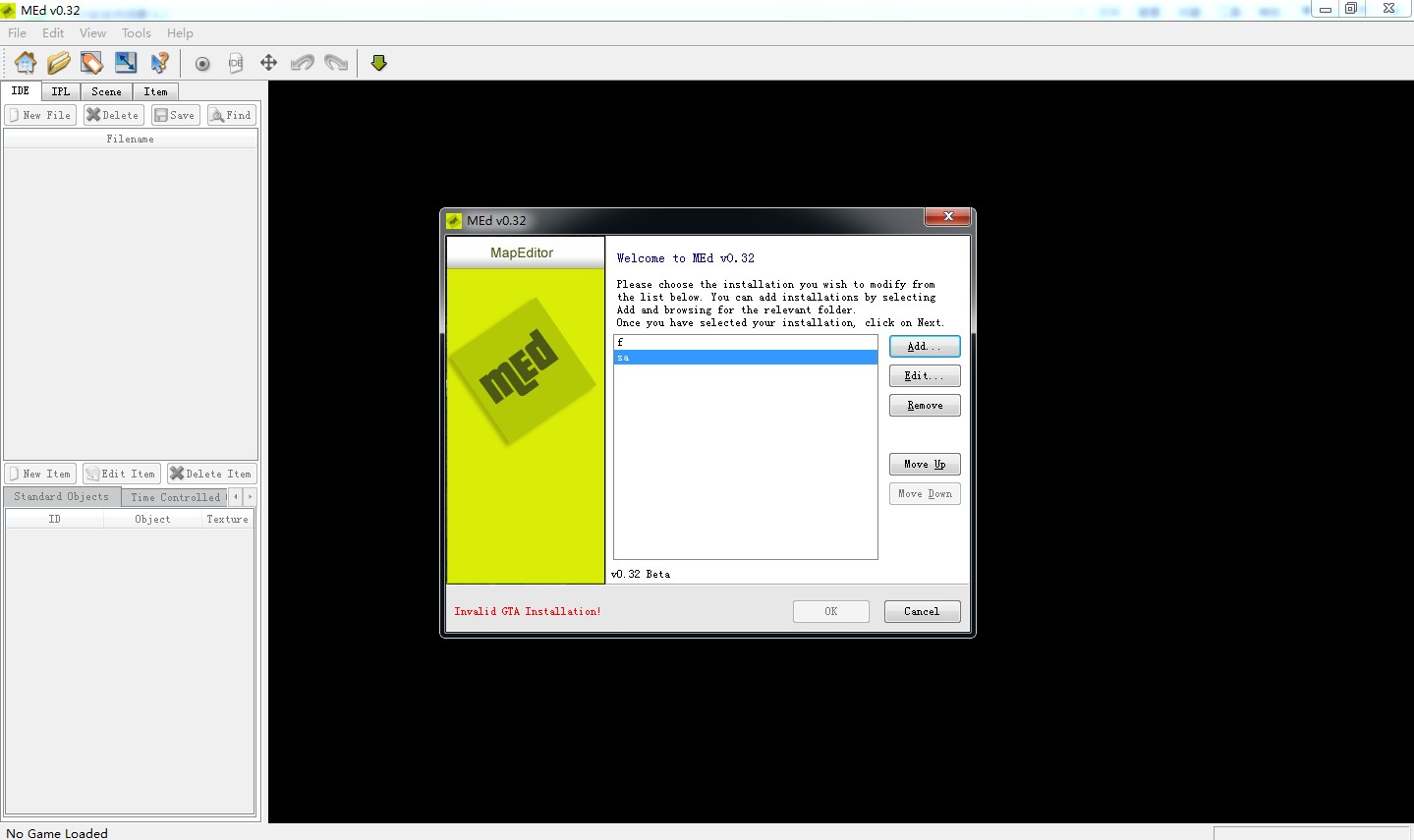
Task: Click the 'MapEditor' label in dialog
Action: (x=522, y=252)
